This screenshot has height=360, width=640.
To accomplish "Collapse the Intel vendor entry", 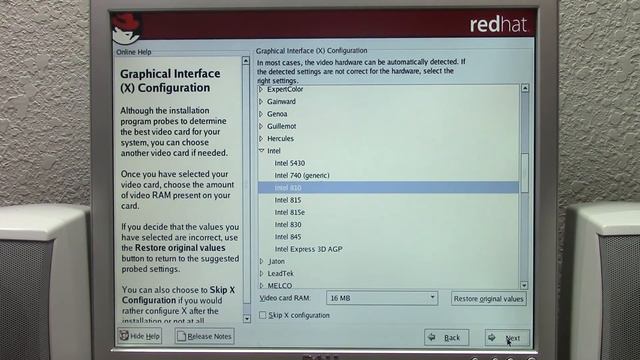I will pos(261,151).
